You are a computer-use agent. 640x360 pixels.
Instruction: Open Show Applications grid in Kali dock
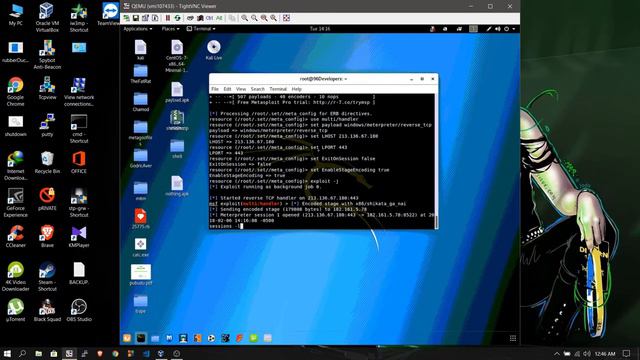coord(513,338)
